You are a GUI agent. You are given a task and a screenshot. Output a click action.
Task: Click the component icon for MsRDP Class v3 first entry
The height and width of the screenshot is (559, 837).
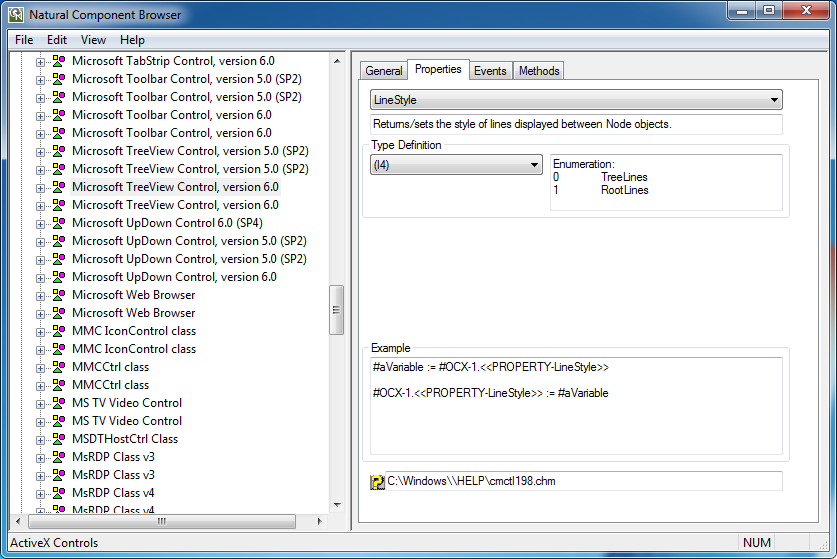pyautogui.click(x=59, y=457)
